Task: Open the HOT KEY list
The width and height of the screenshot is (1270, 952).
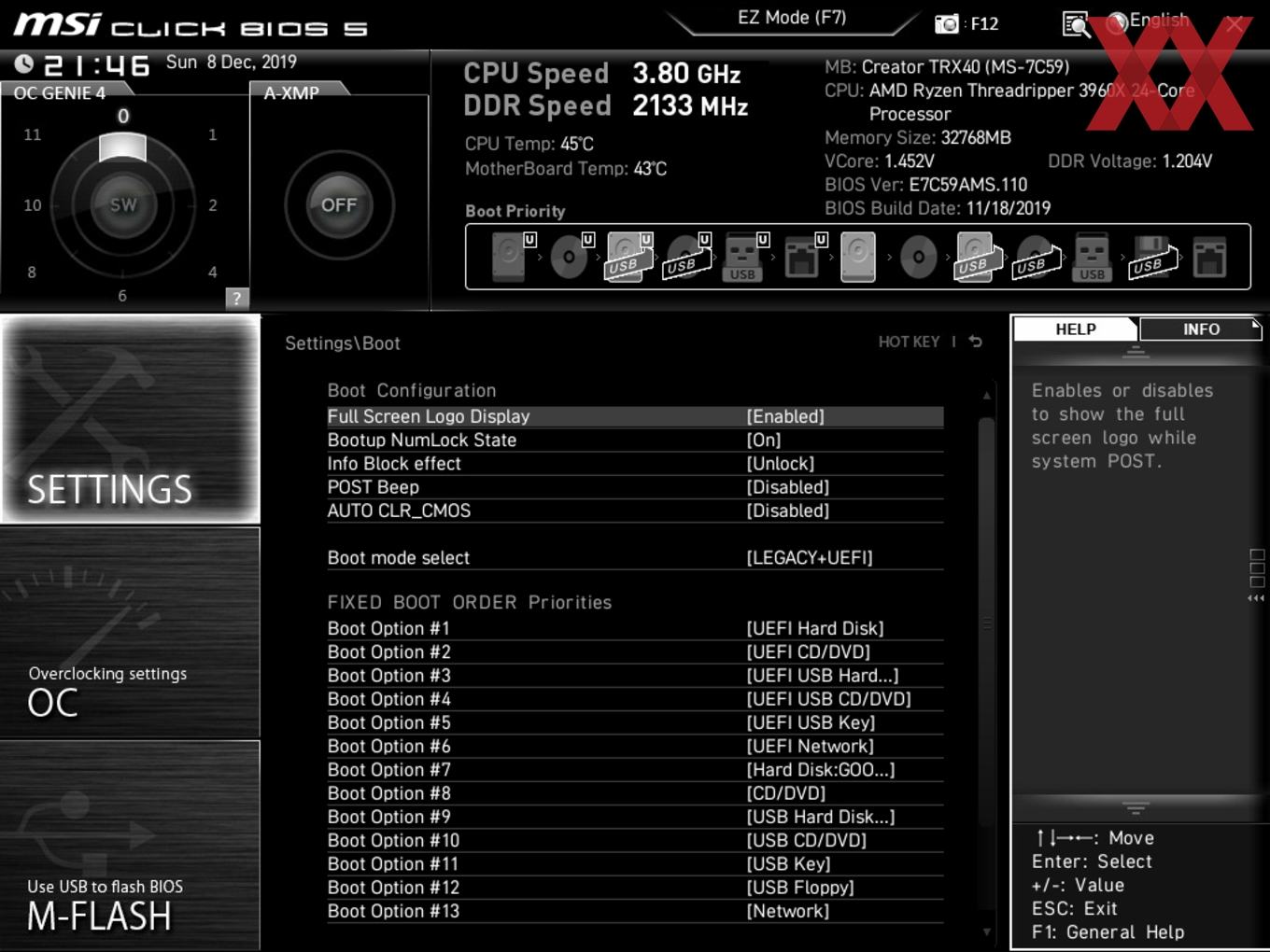Action: 909,342
